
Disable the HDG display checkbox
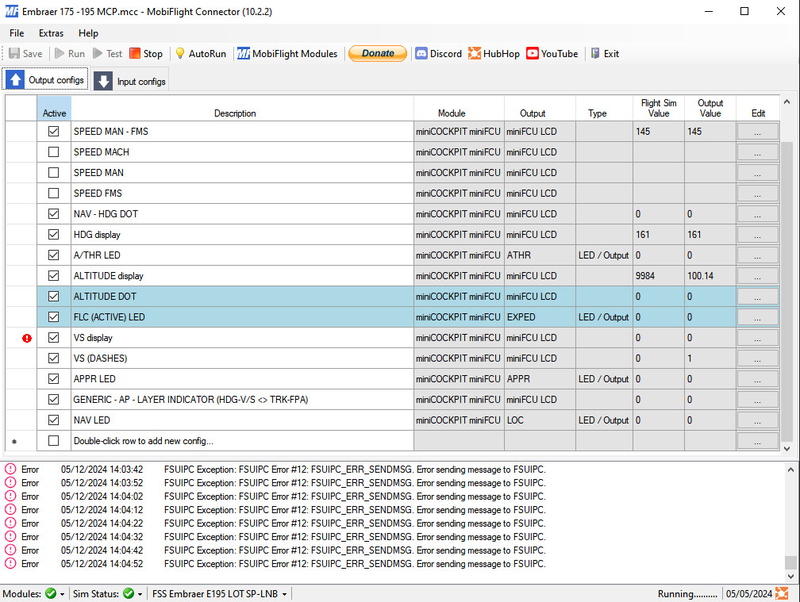(54, 234)
